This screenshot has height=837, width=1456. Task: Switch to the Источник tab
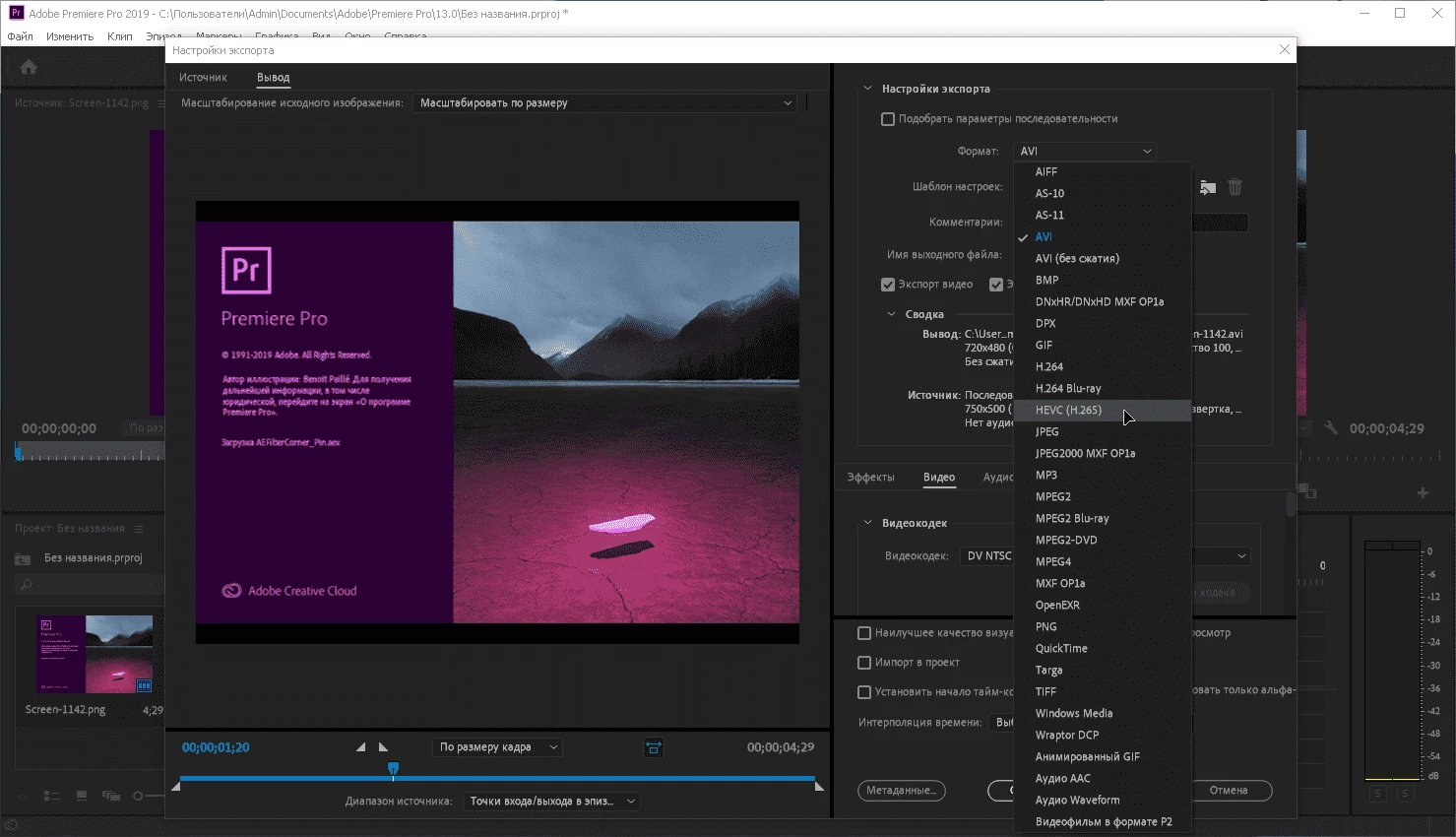tap(203, 77)
